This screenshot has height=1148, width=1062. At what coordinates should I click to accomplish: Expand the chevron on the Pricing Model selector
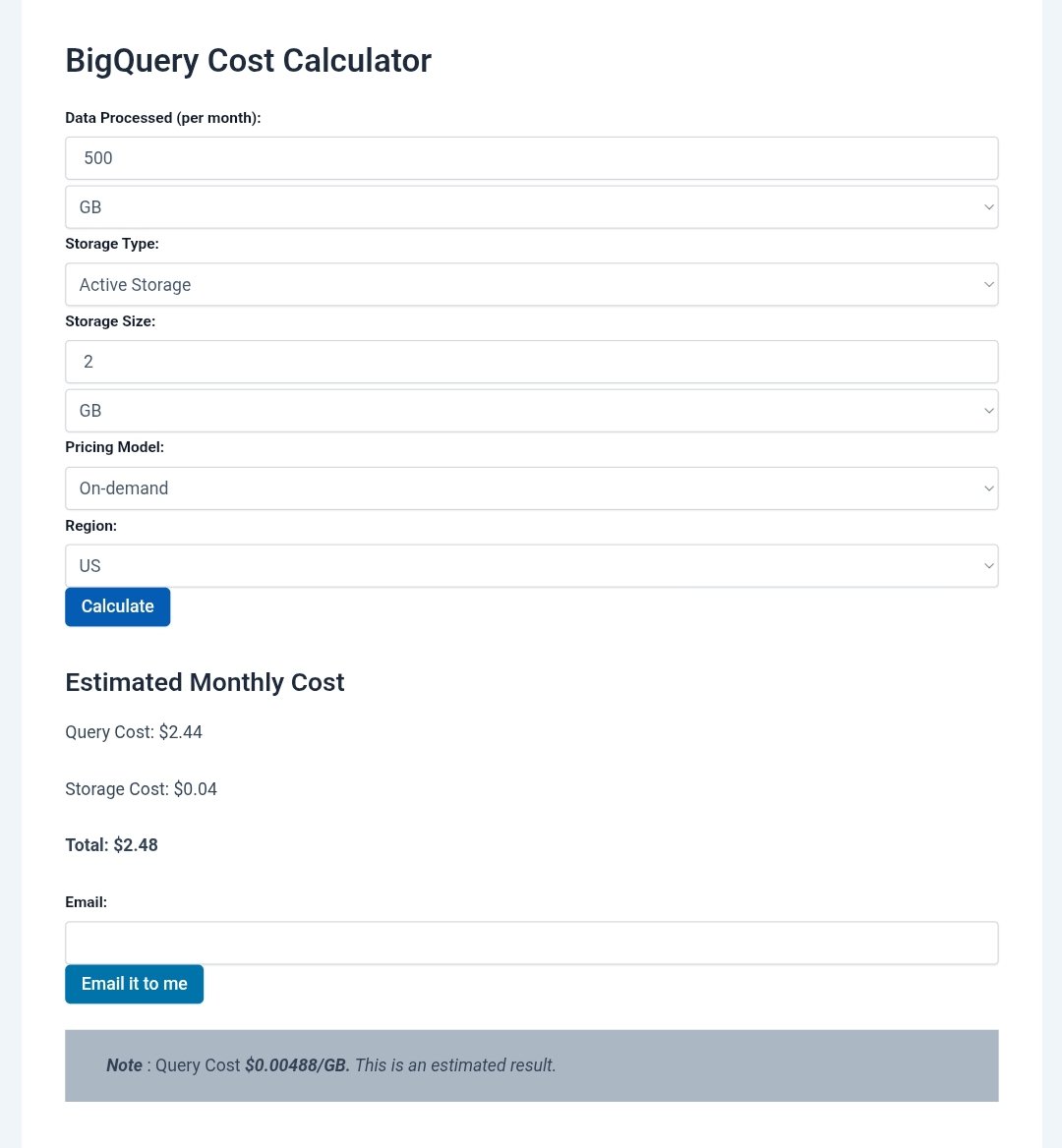point(988,488)
